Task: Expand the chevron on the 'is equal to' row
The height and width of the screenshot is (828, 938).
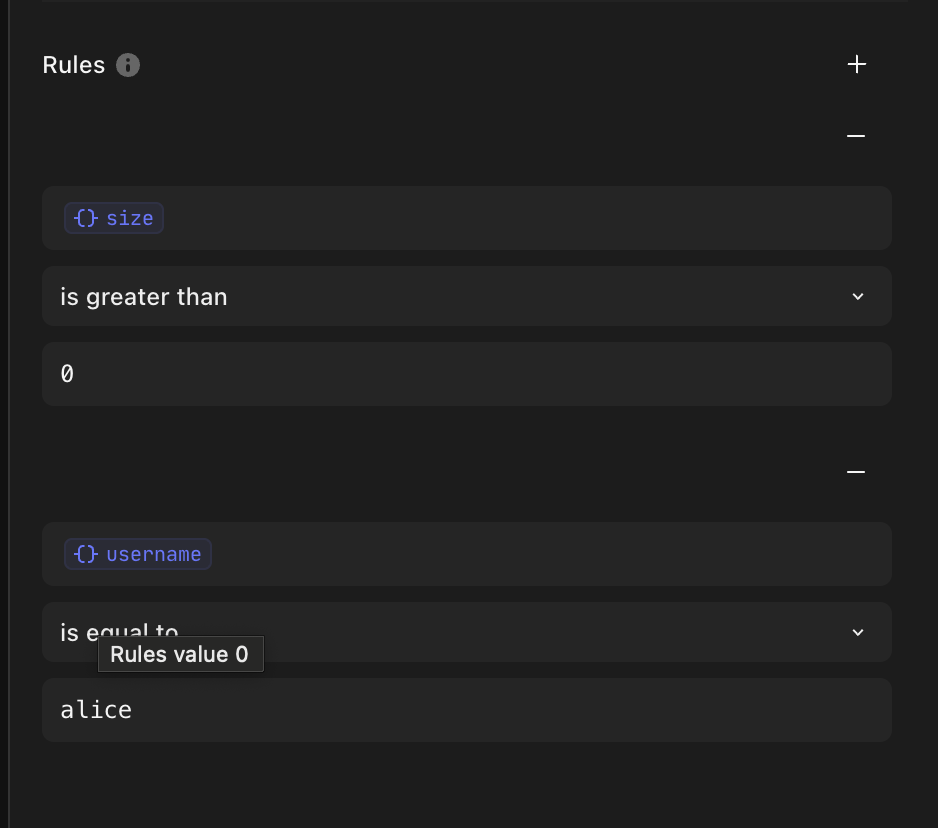Action: click(x=858, y=632)
